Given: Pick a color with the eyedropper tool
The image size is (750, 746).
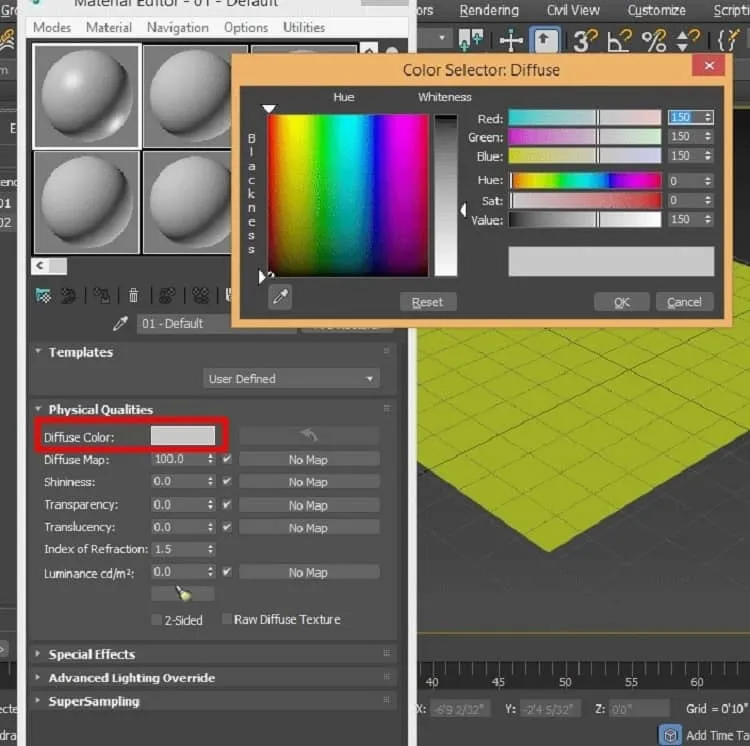Looking at the screenshot, I should [280, 297].
